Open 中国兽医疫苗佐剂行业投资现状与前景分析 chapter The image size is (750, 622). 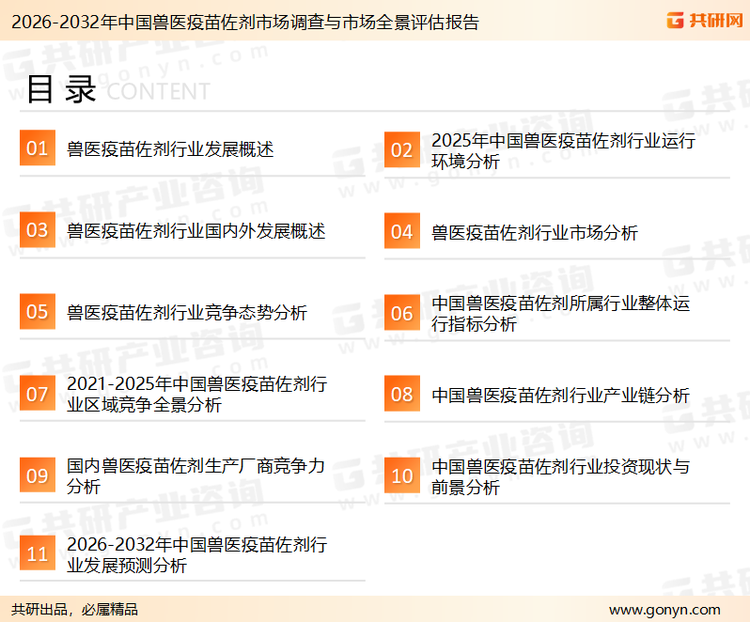(561, 477)
